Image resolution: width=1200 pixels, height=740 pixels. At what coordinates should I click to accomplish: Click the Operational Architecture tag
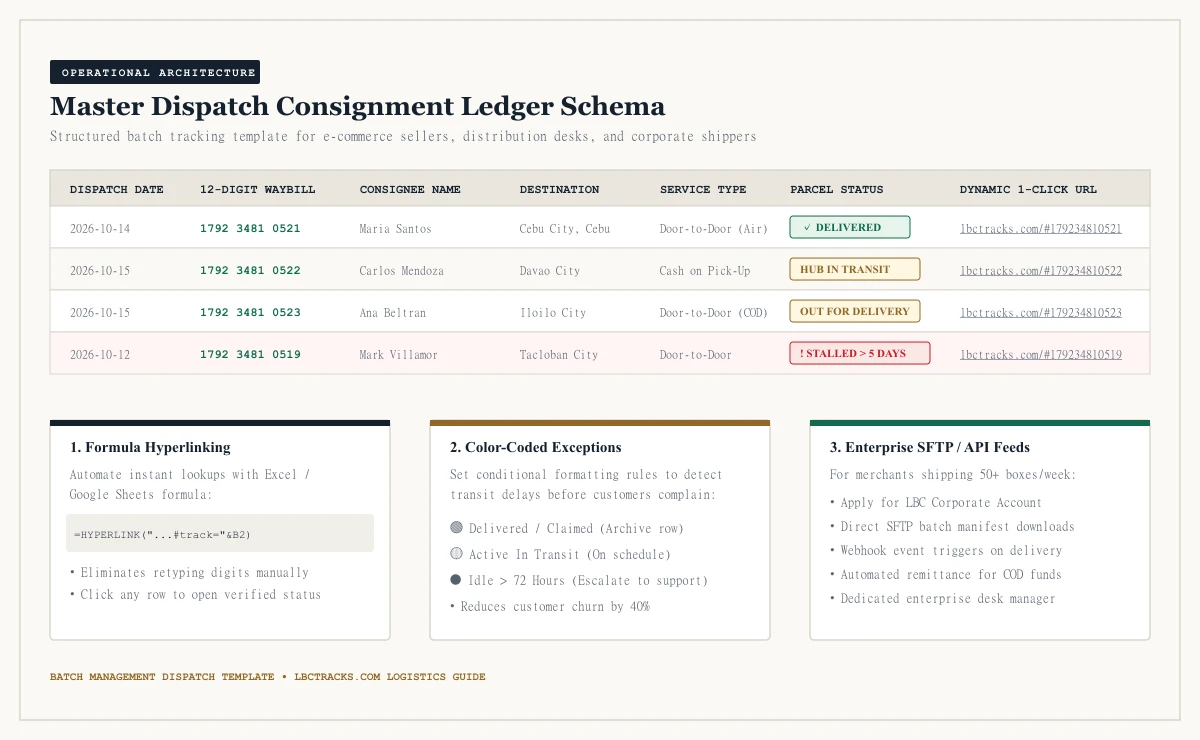click(155, 72)
